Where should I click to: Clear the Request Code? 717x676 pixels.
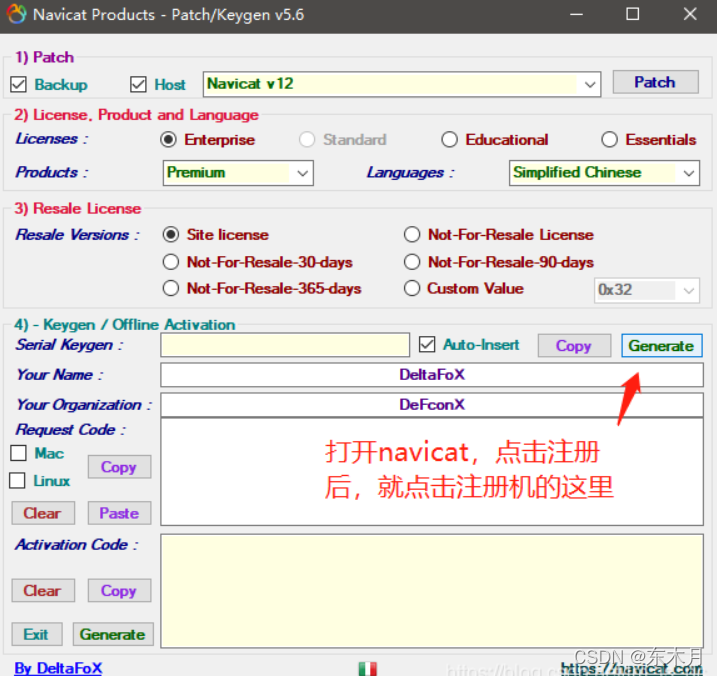coord(43,513)
